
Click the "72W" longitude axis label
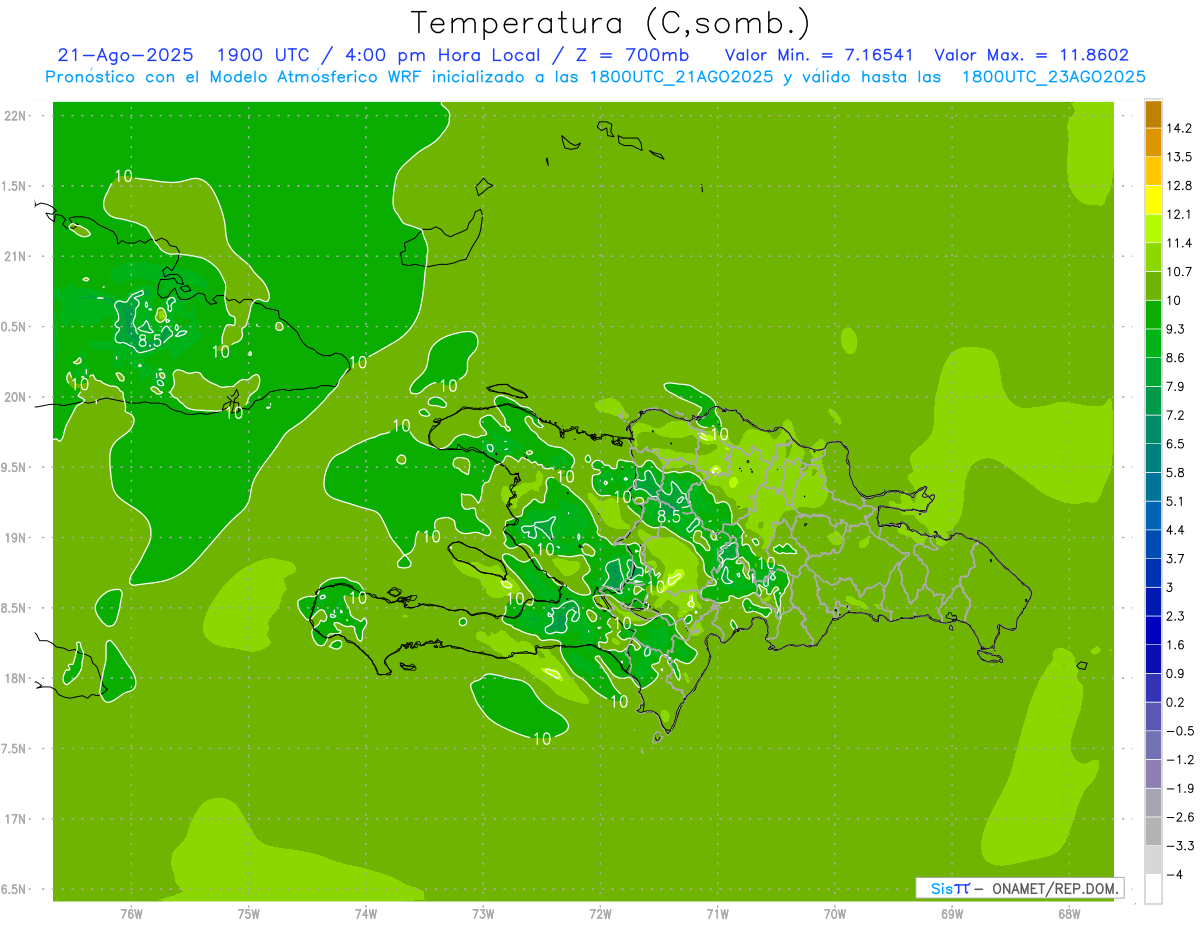tap(600, 913)
